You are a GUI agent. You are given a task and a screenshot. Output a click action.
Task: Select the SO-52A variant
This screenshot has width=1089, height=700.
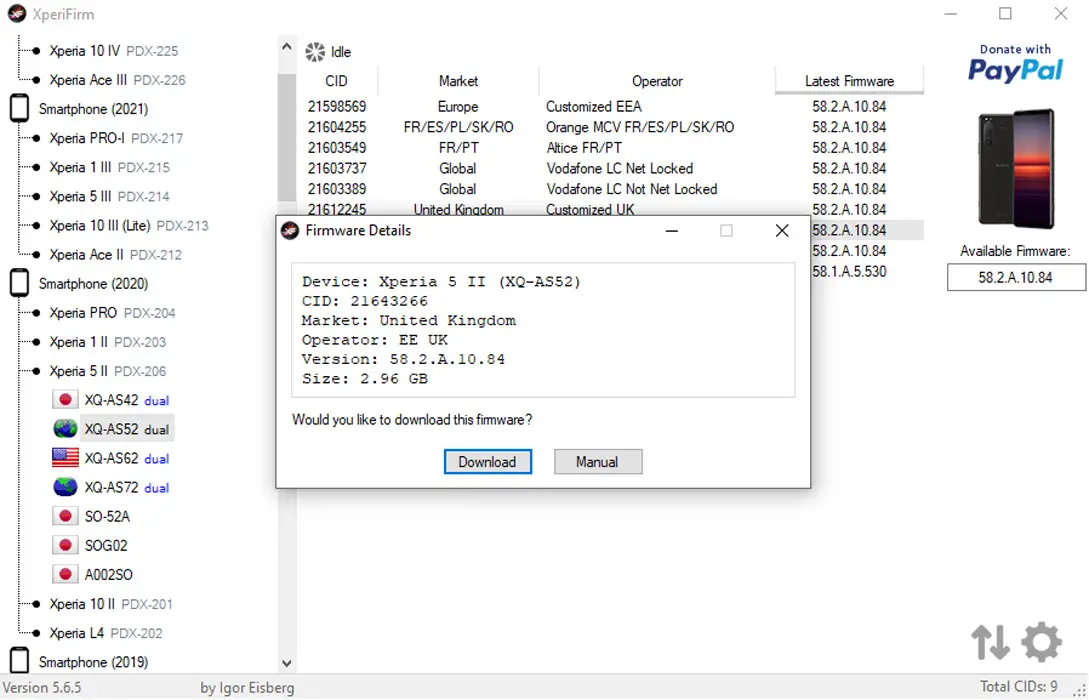(108, 517)
